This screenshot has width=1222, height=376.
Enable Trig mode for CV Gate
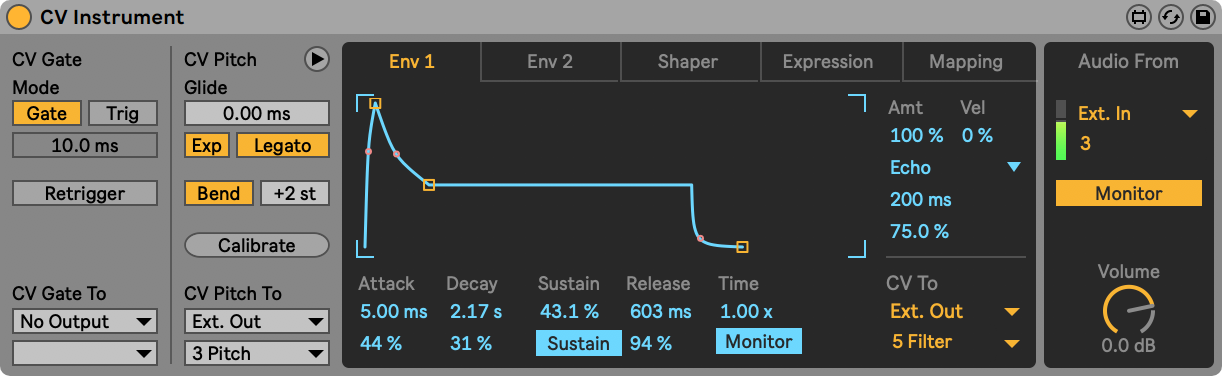click(x=123, y=113)
